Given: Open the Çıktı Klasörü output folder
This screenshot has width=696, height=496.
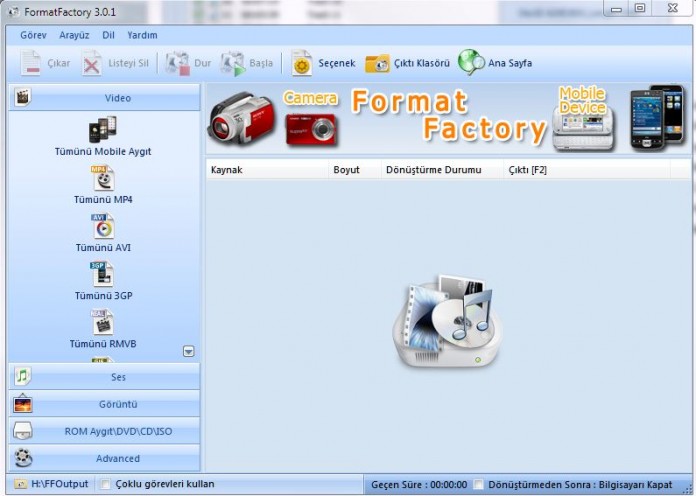Looking at the screenshot, I should pyautogui.click(x=407, y=63).
